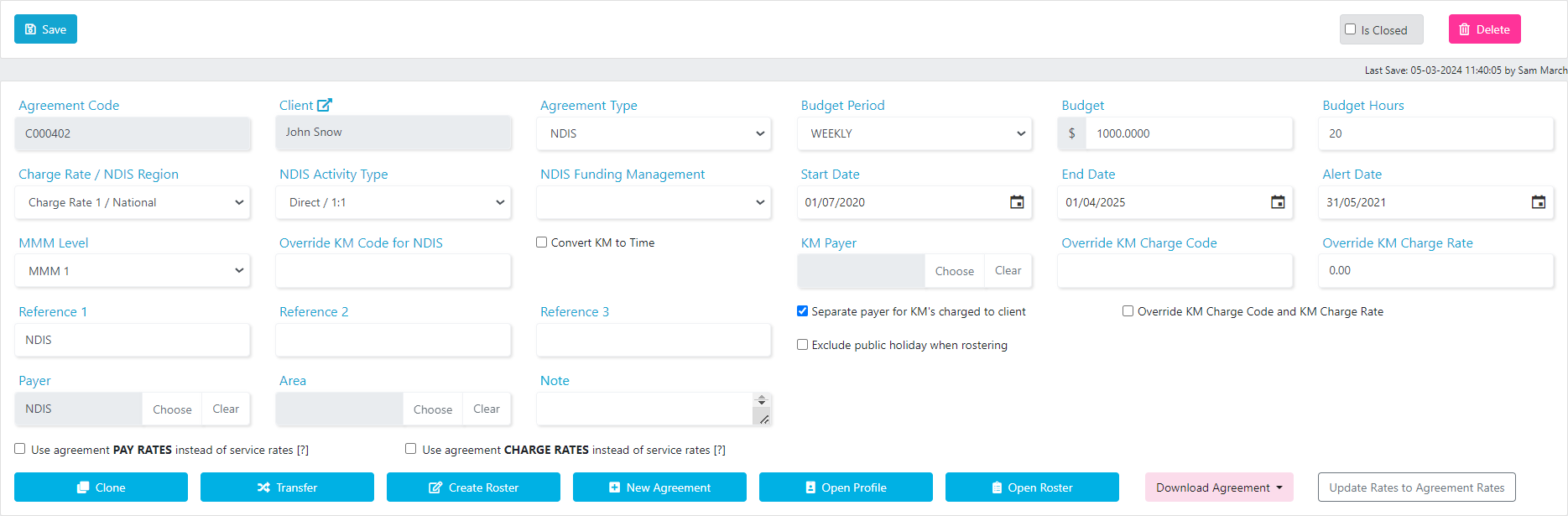
Task: Click the Start Date value 01/07/2020
Action: [835, 202]
